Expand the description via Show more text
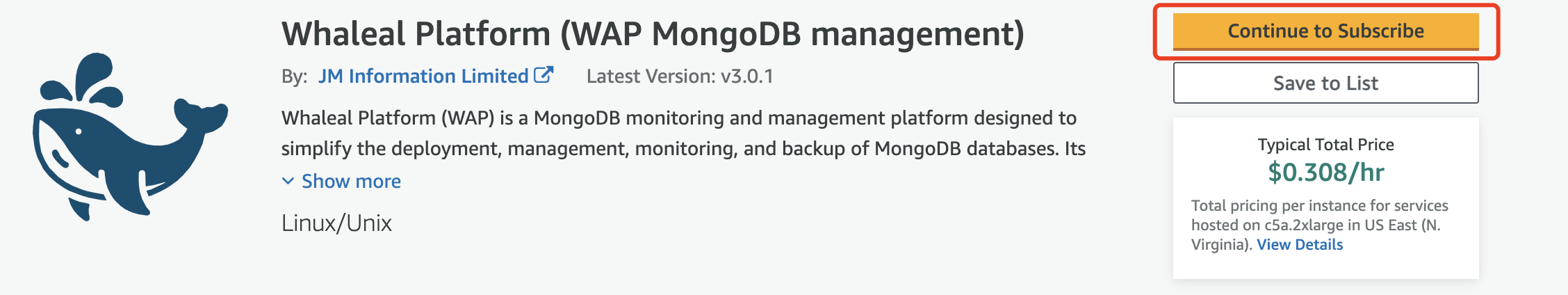 (351, 182)
